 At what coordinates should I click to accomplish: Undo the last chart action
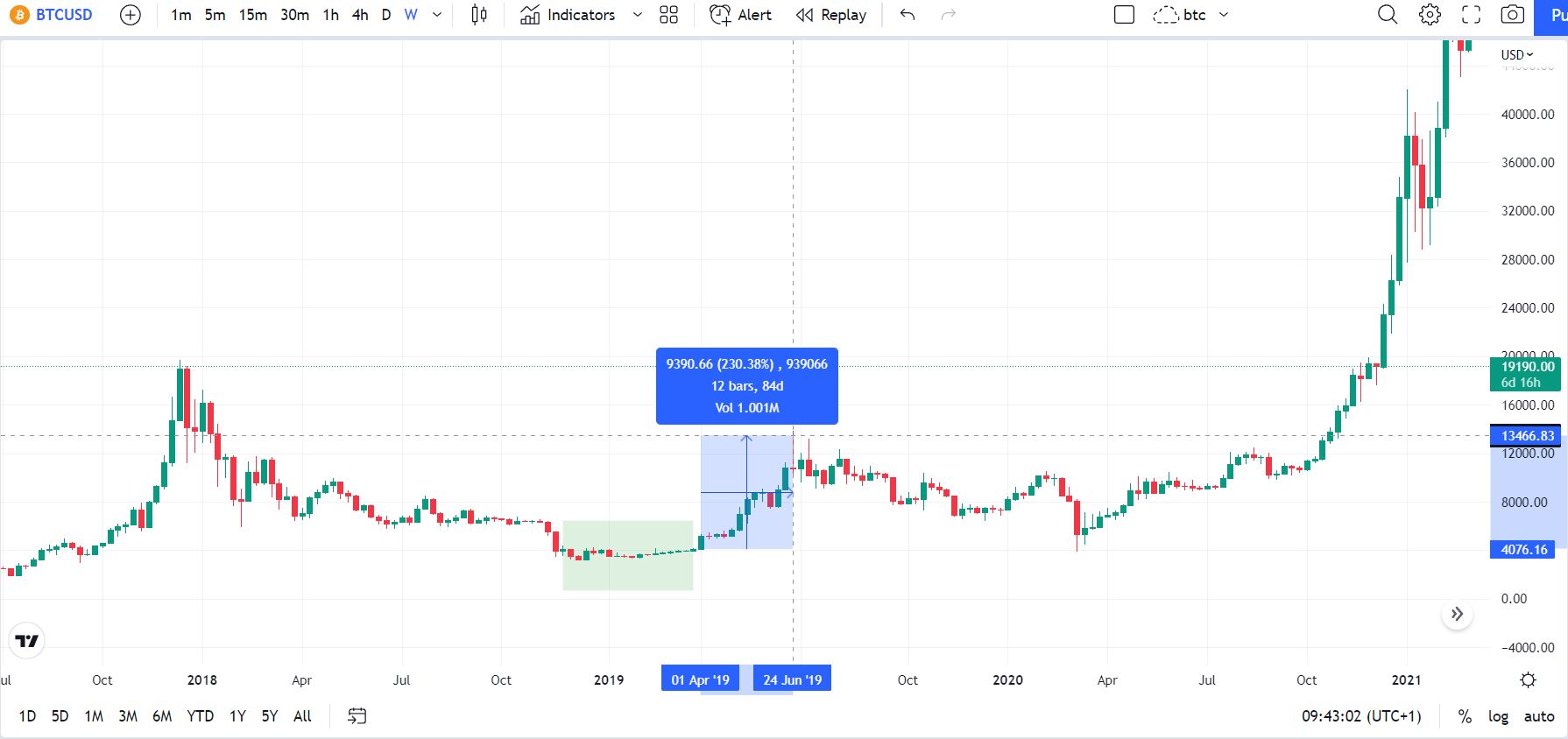click(908, 15)
